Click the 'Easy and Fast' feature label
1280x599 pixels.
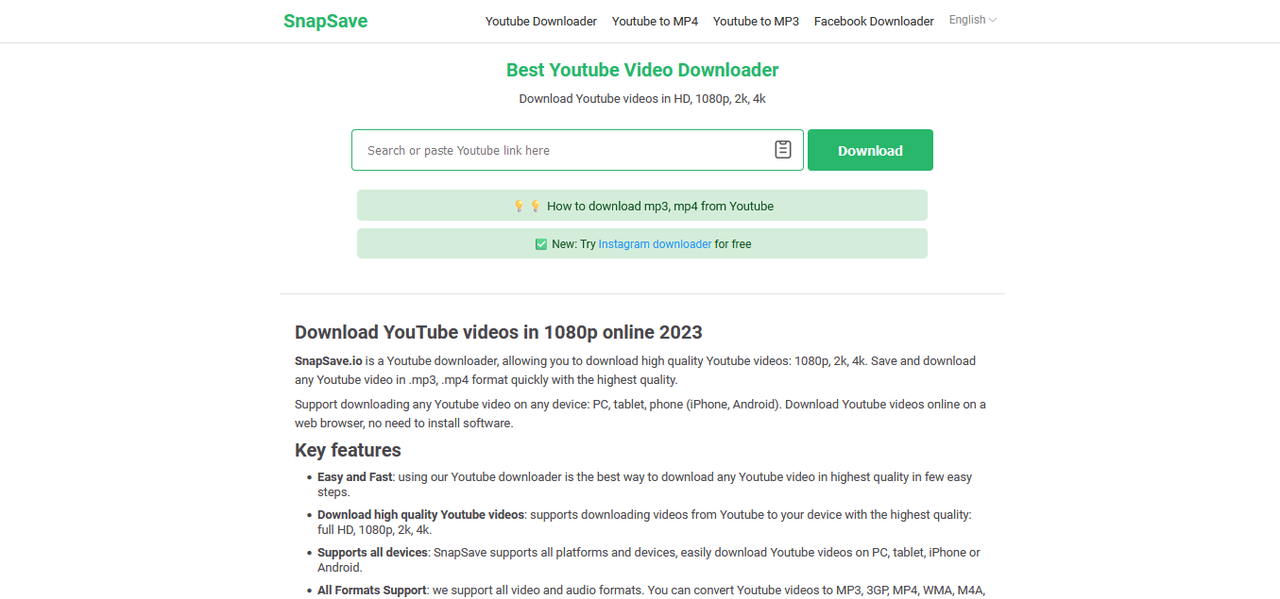(355, 477)
